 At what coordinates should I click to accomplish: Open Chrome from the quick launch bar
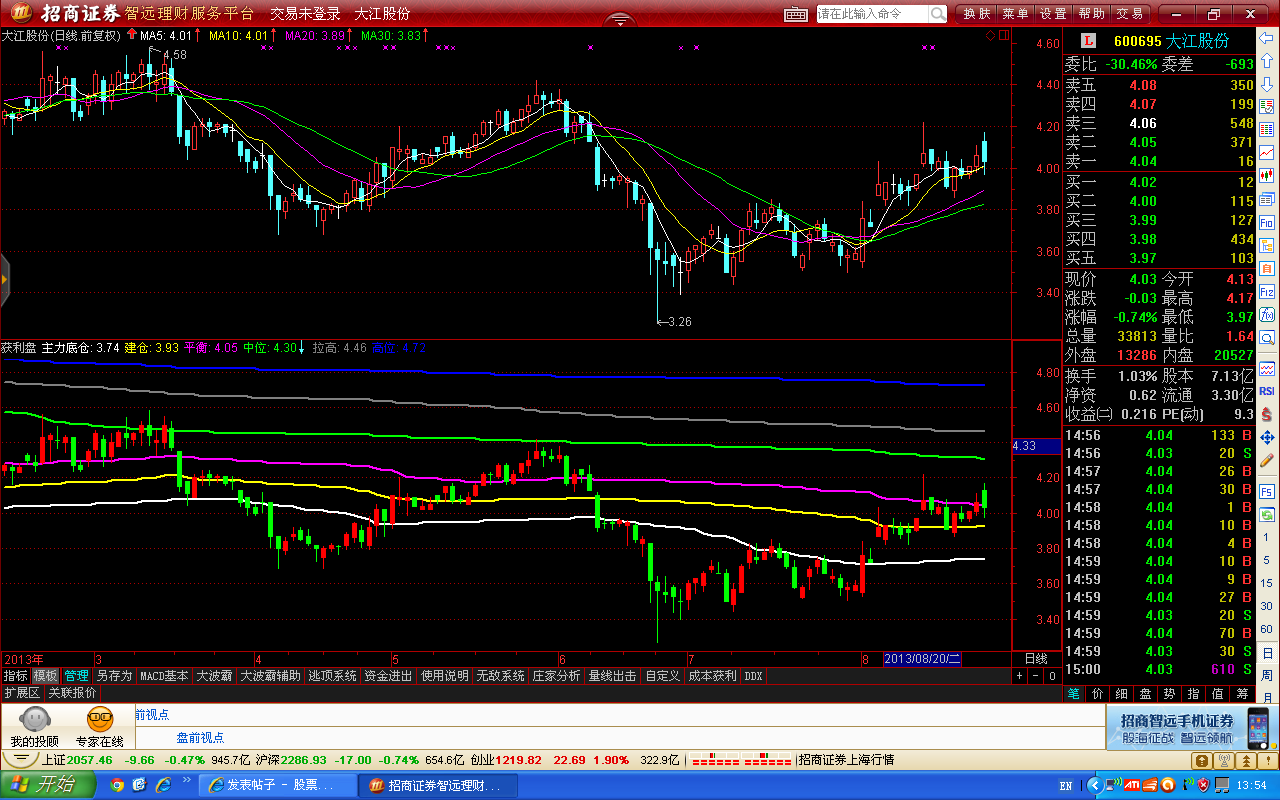click(117, 785)
